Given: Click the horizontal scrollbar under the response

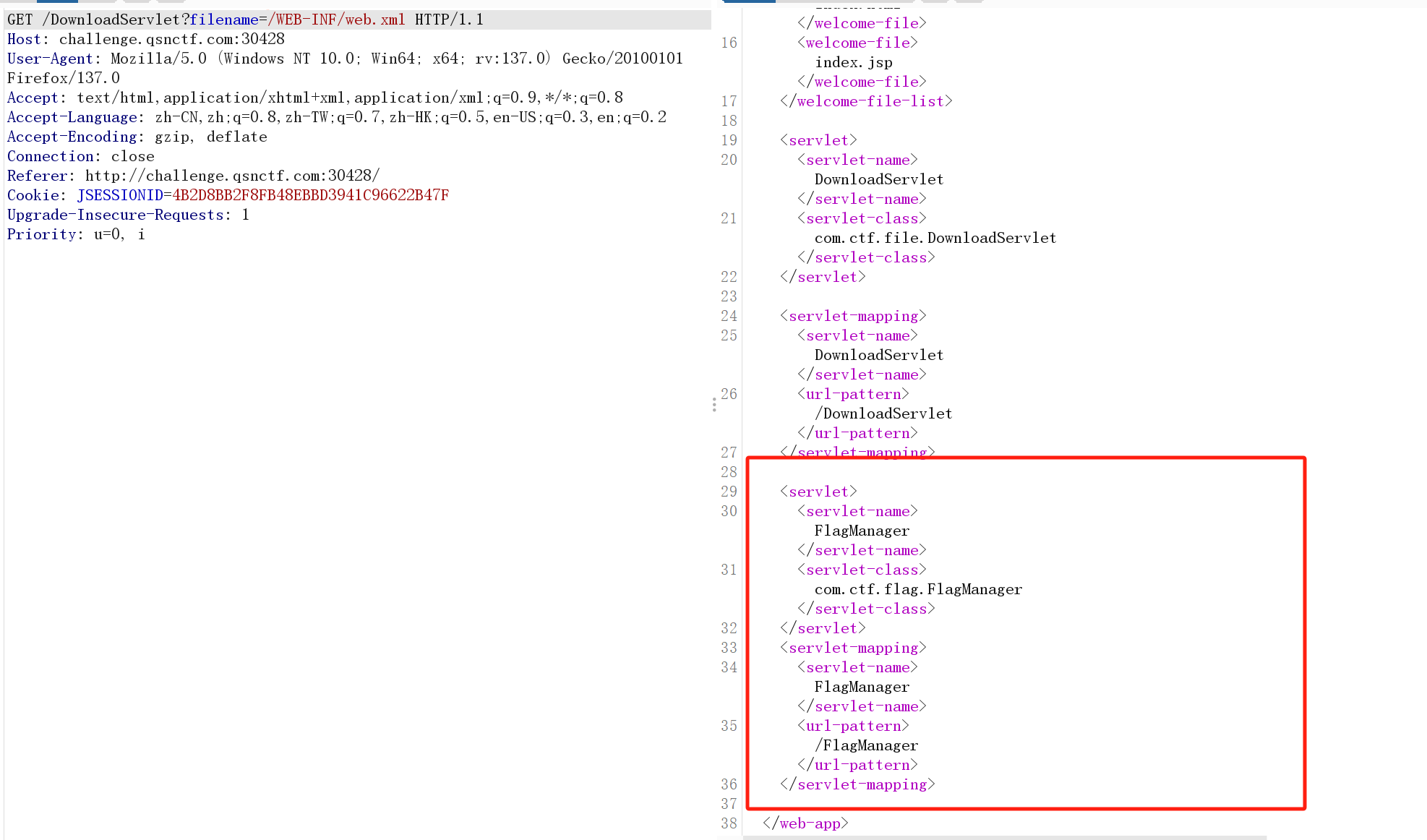Looking at the screenshot, I should point(1005,837).
